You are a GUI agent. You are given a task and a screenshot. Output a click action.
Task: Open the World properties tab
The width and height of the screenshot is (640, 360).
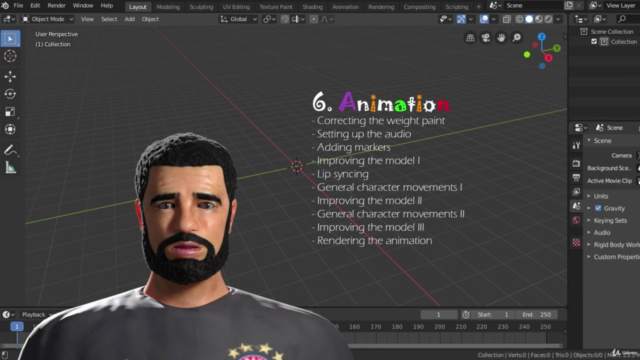(576, 220)
